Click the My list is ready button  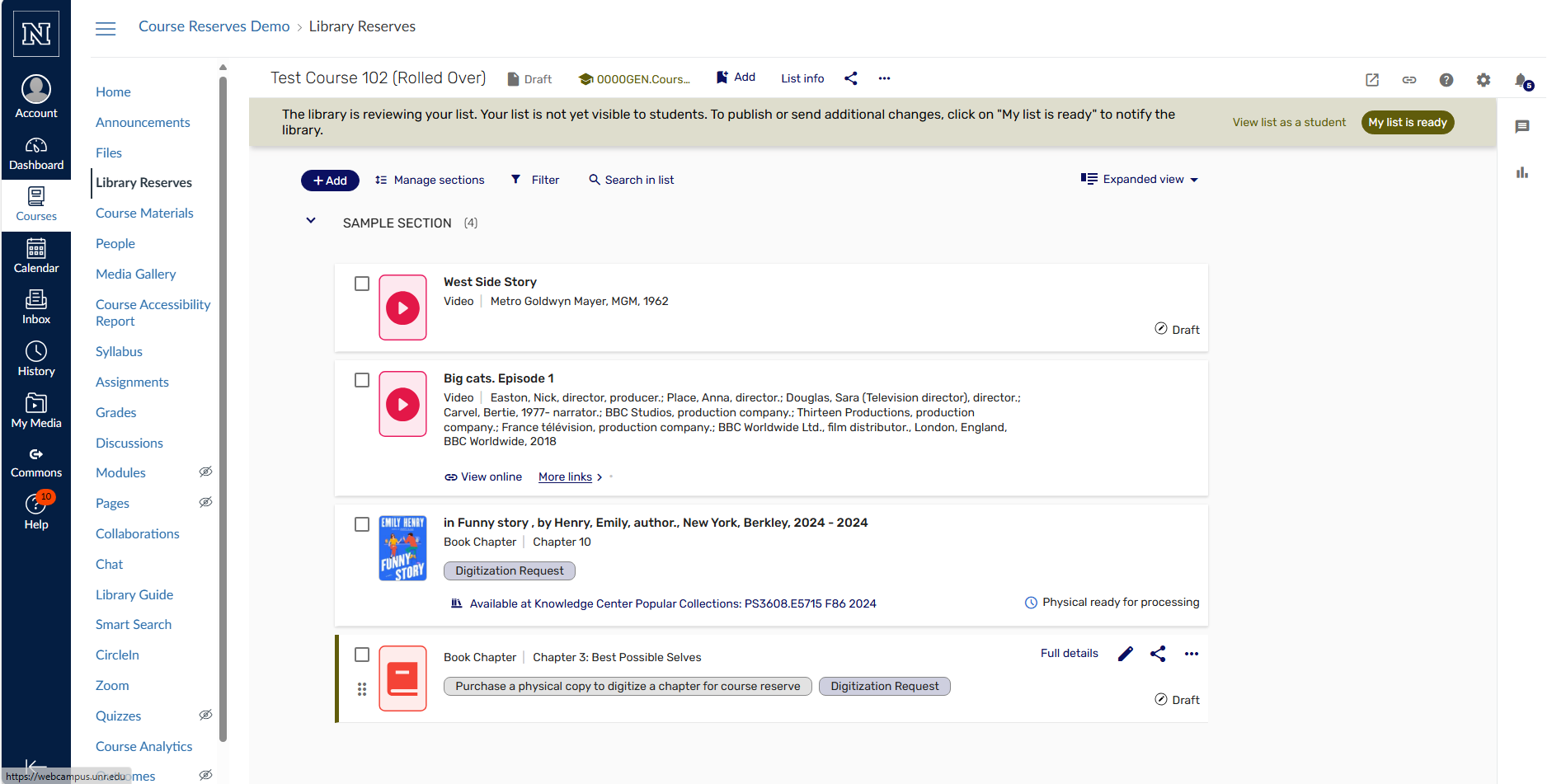[x=1408, y=122]
